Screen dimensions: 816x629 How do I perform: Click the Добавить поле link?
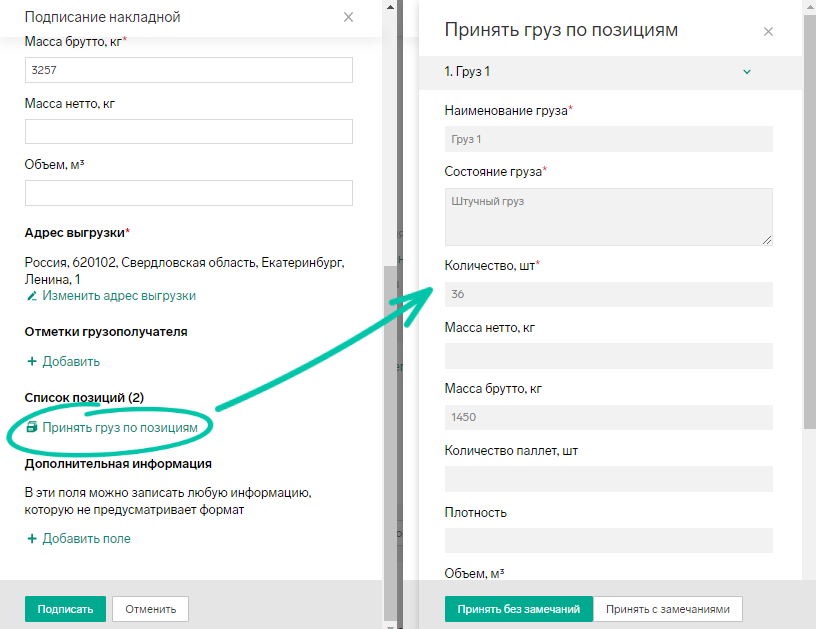pos(86,538)
